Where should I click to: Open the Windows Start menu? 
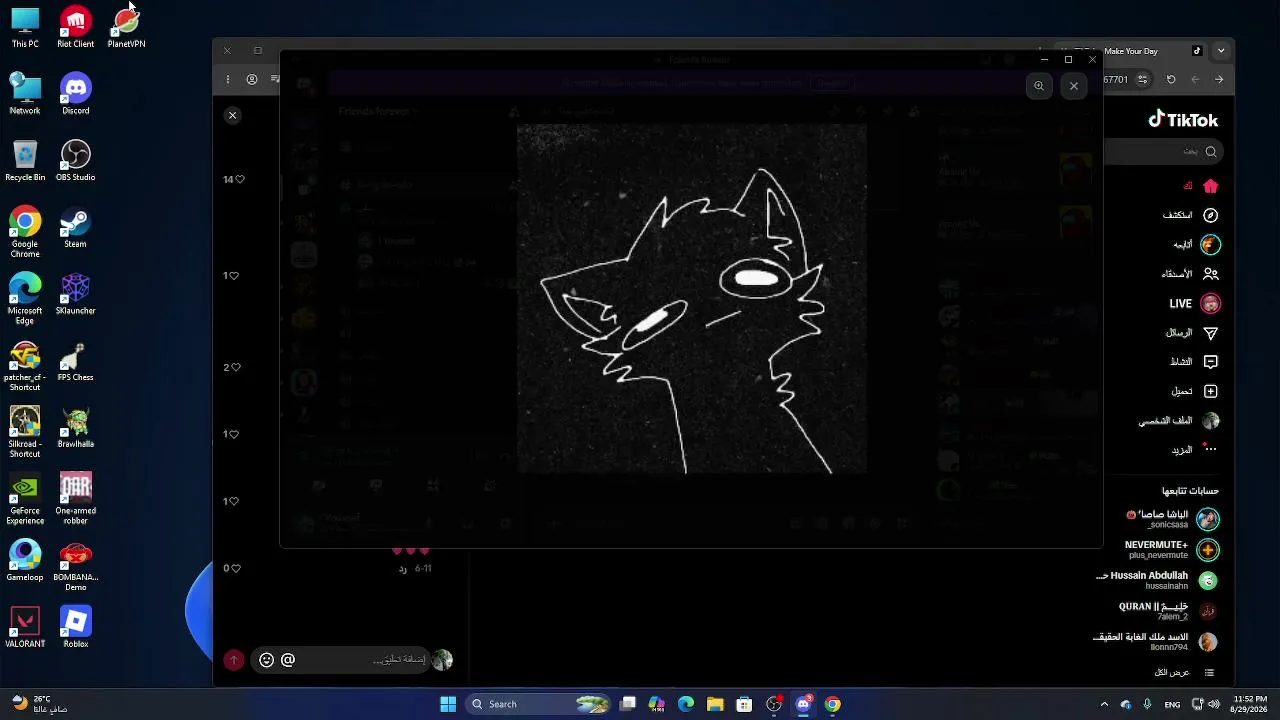click(x=448, y=704)
